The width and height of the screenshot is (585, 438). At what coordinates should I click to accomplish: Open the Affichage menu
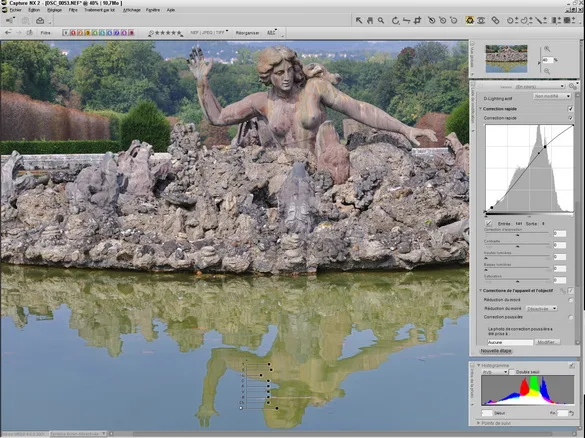[x=132, y=10]
